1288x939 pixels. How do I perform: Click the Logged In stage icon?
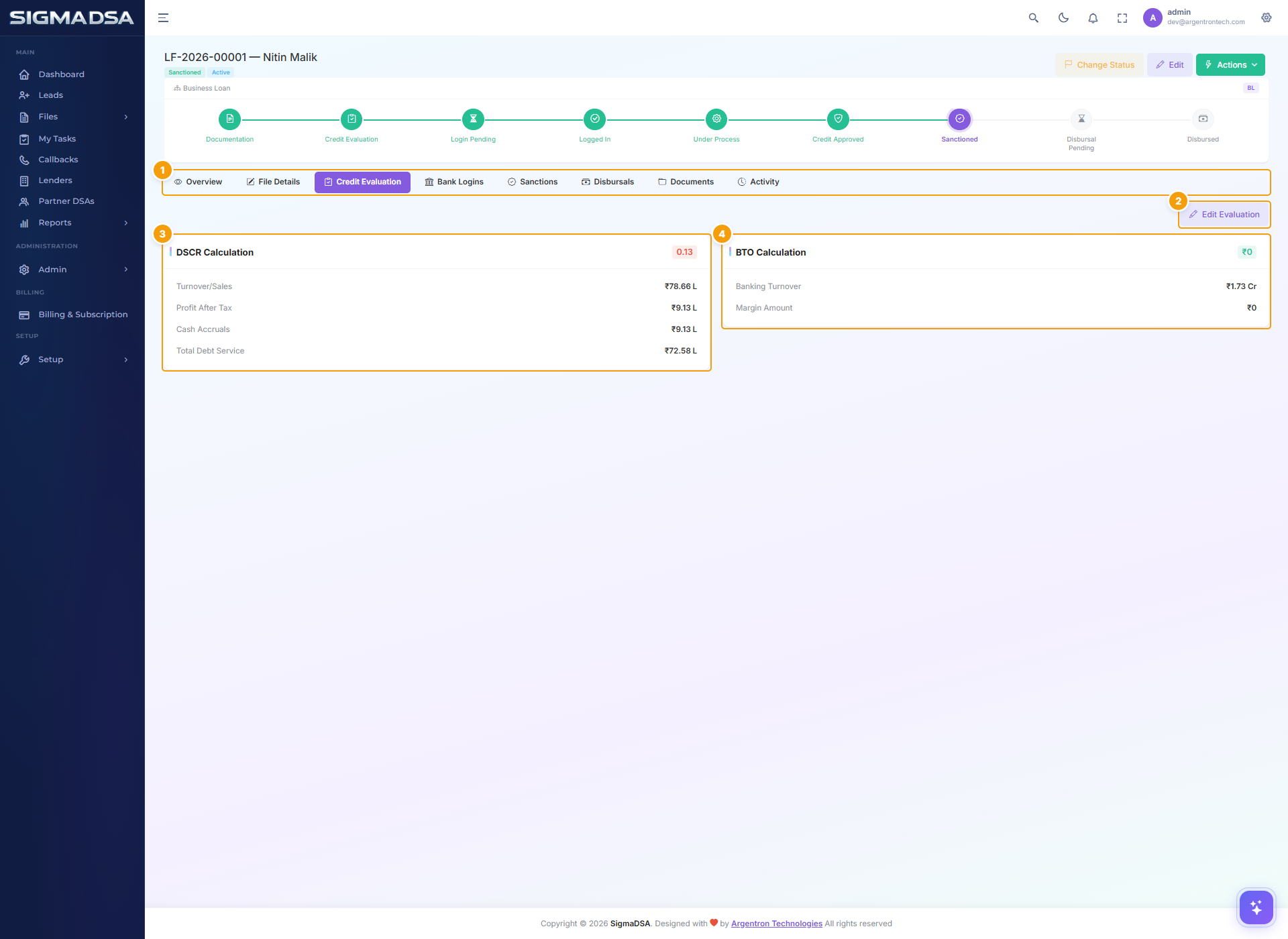point(595,119)
